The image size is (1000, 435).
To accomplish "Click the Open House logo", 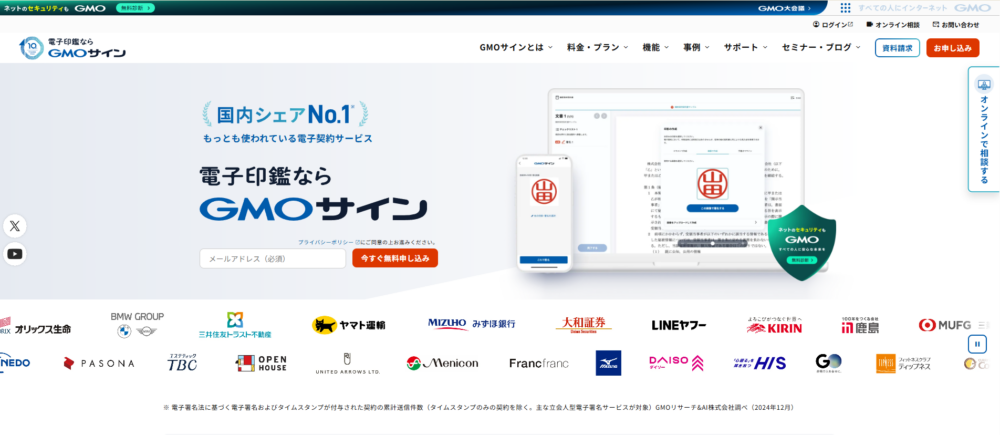I will tap(261, 363).
